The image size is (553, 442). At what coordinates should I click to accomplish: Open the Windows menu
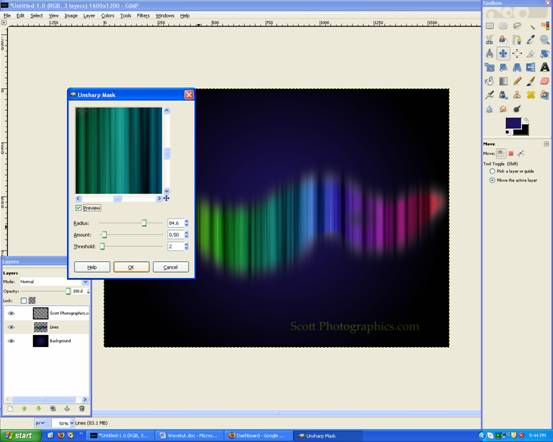tap(165, 16)
